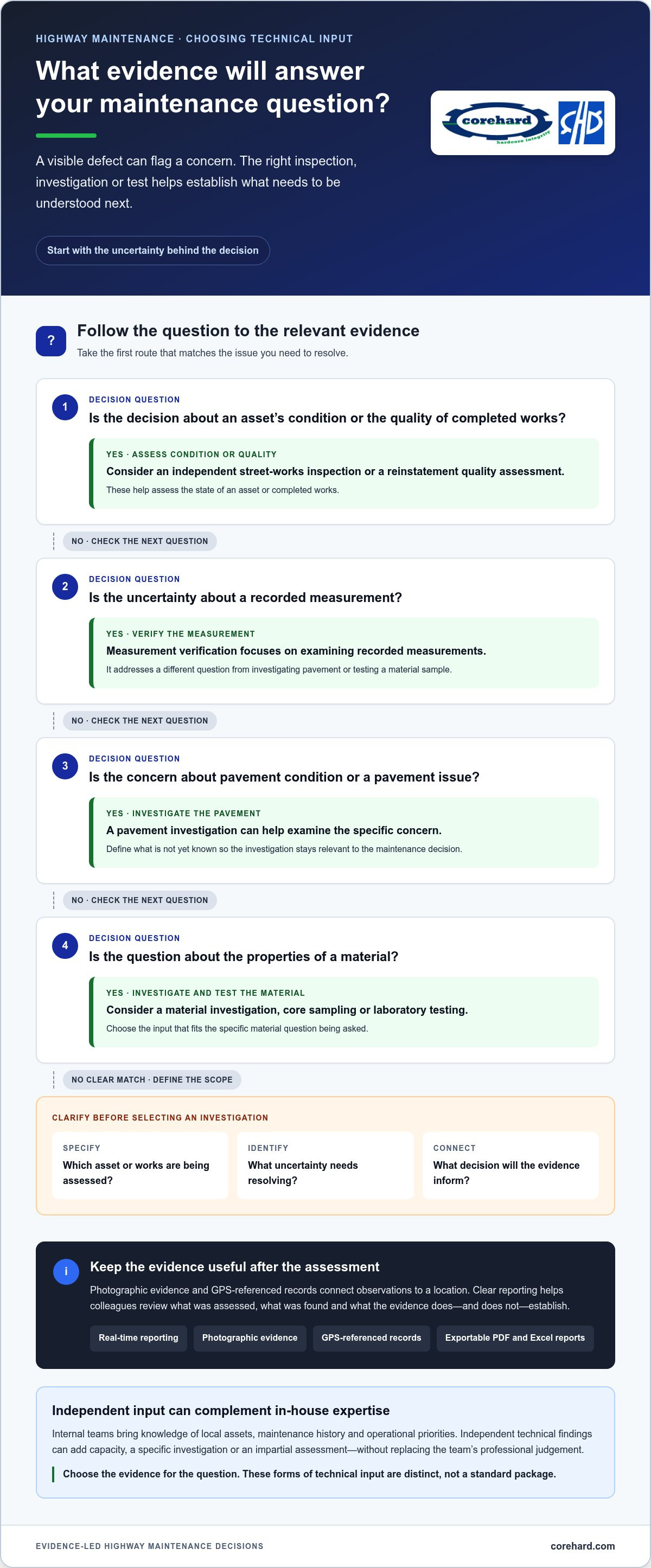
Task: Click first 'No · Check the next question' pill
Action: (140, 541)
